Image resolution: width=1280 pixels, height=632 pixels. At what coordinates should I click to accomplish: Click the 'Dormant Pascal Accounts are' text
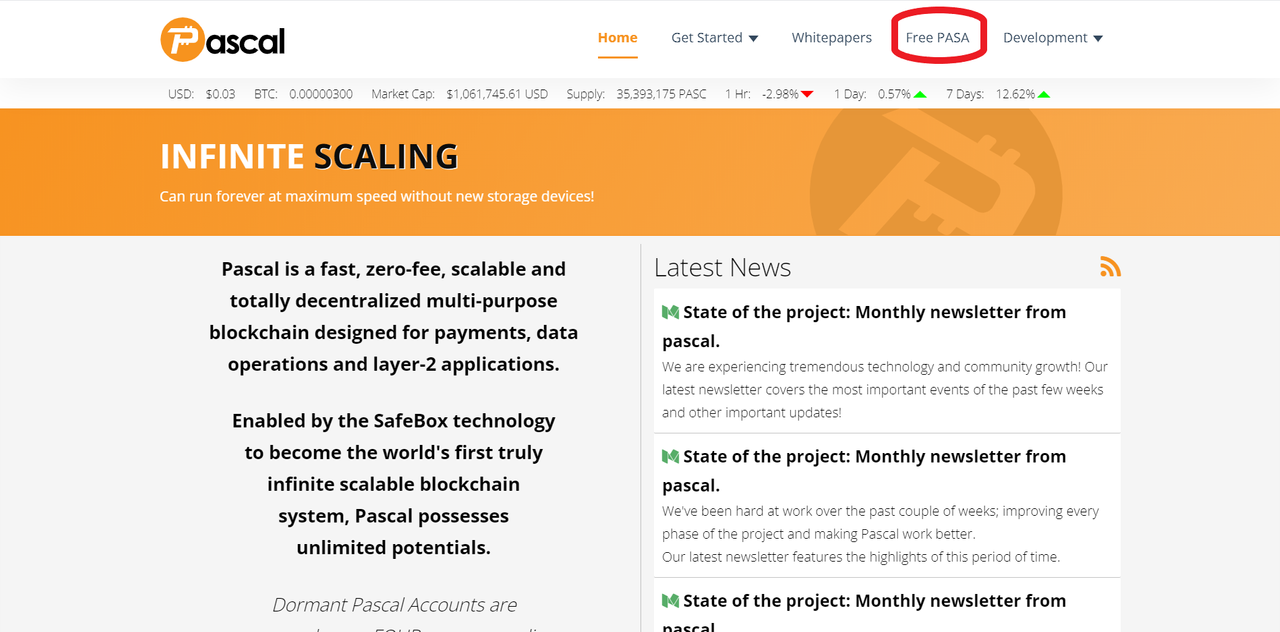pyautogui.click(x=394, y=604)
